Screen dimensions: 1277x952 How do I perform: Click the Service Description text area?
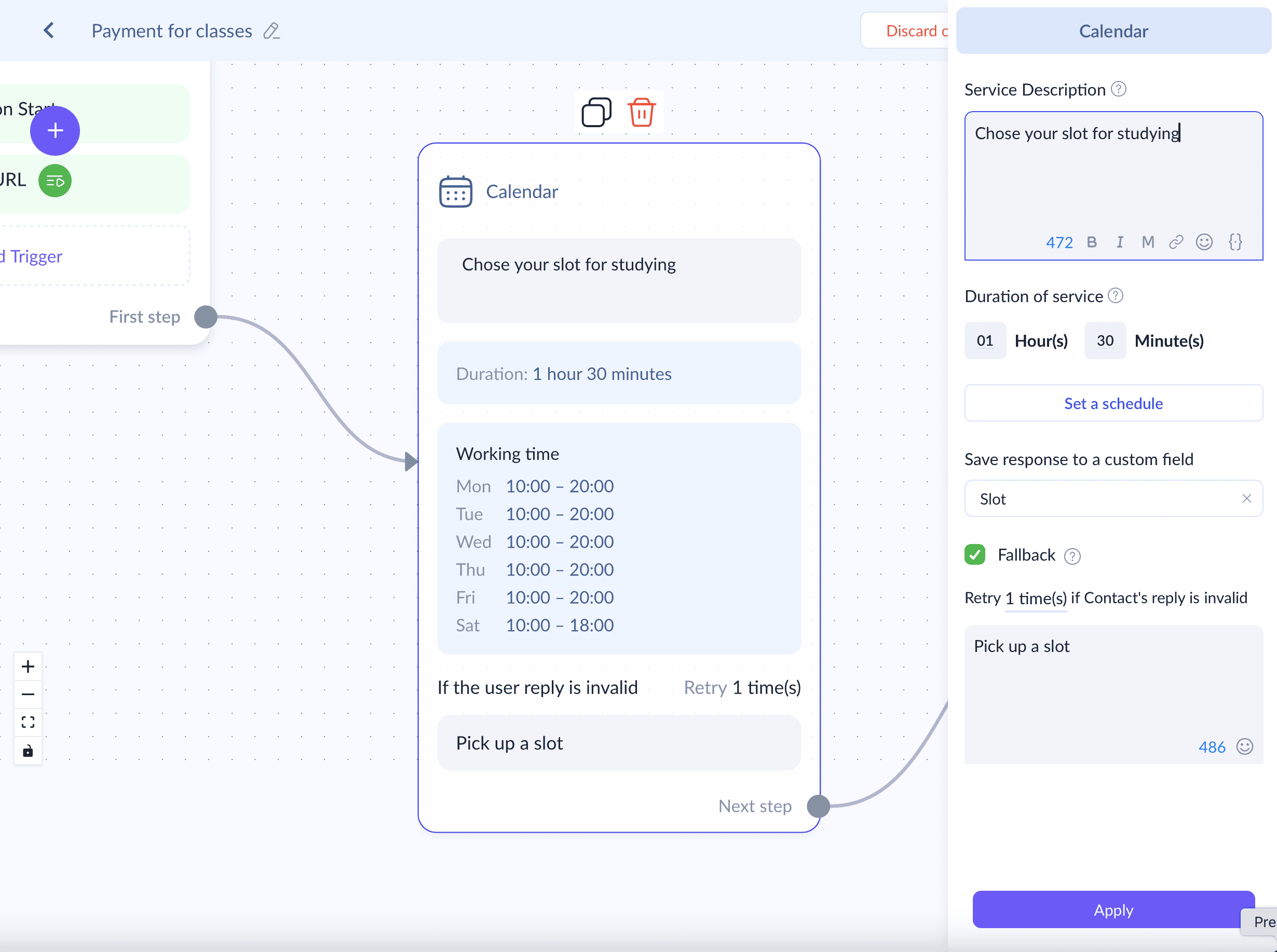click(1113, 185)
